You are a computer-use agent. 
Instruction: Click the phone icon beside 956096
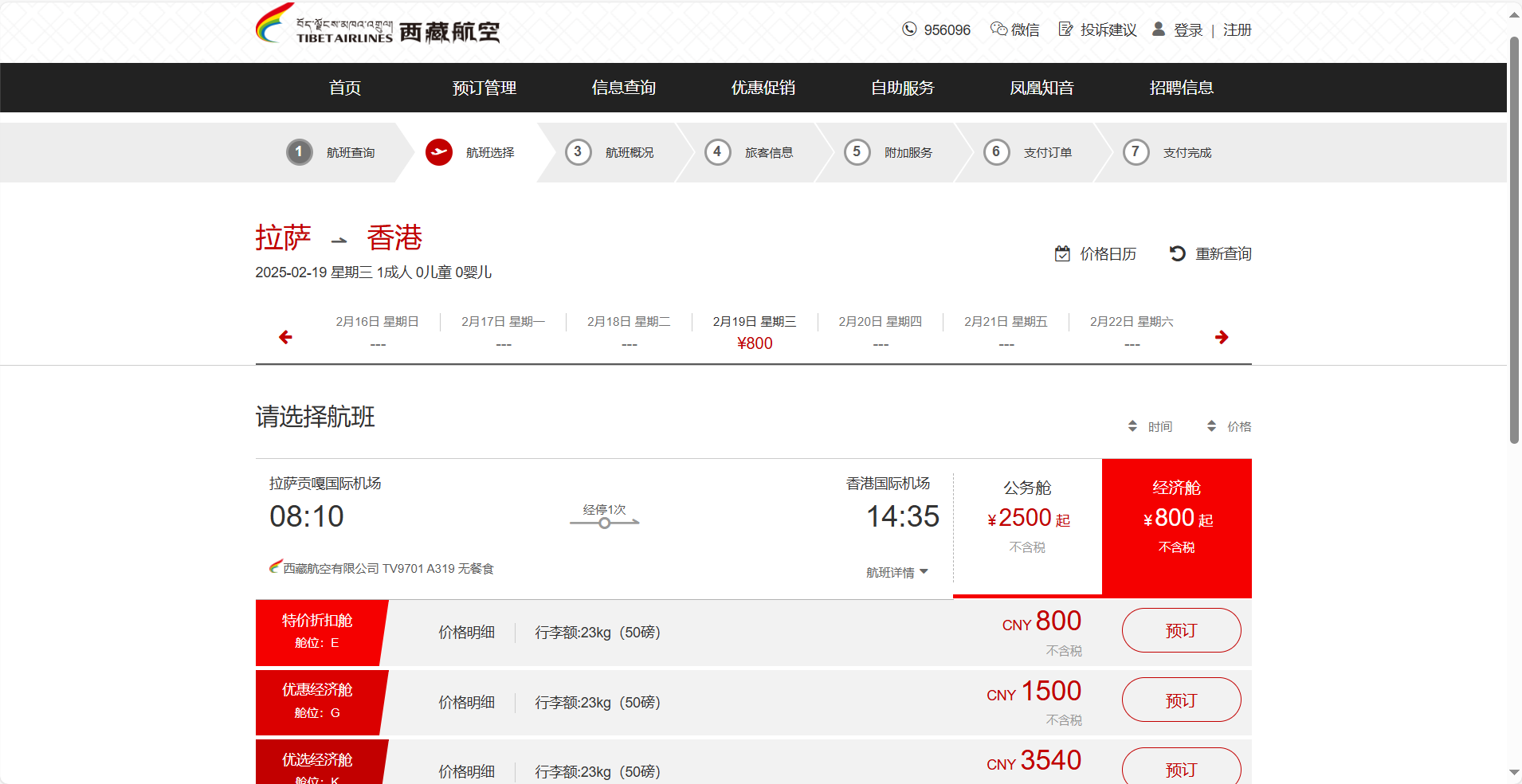click(x=909, y=29)
